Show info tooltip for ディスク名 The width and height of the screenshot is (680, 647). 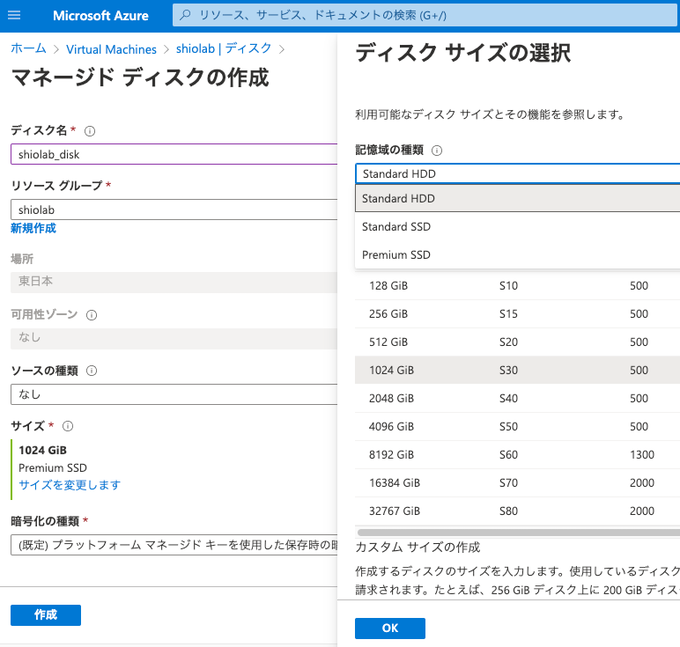click(x=90, y=131)
